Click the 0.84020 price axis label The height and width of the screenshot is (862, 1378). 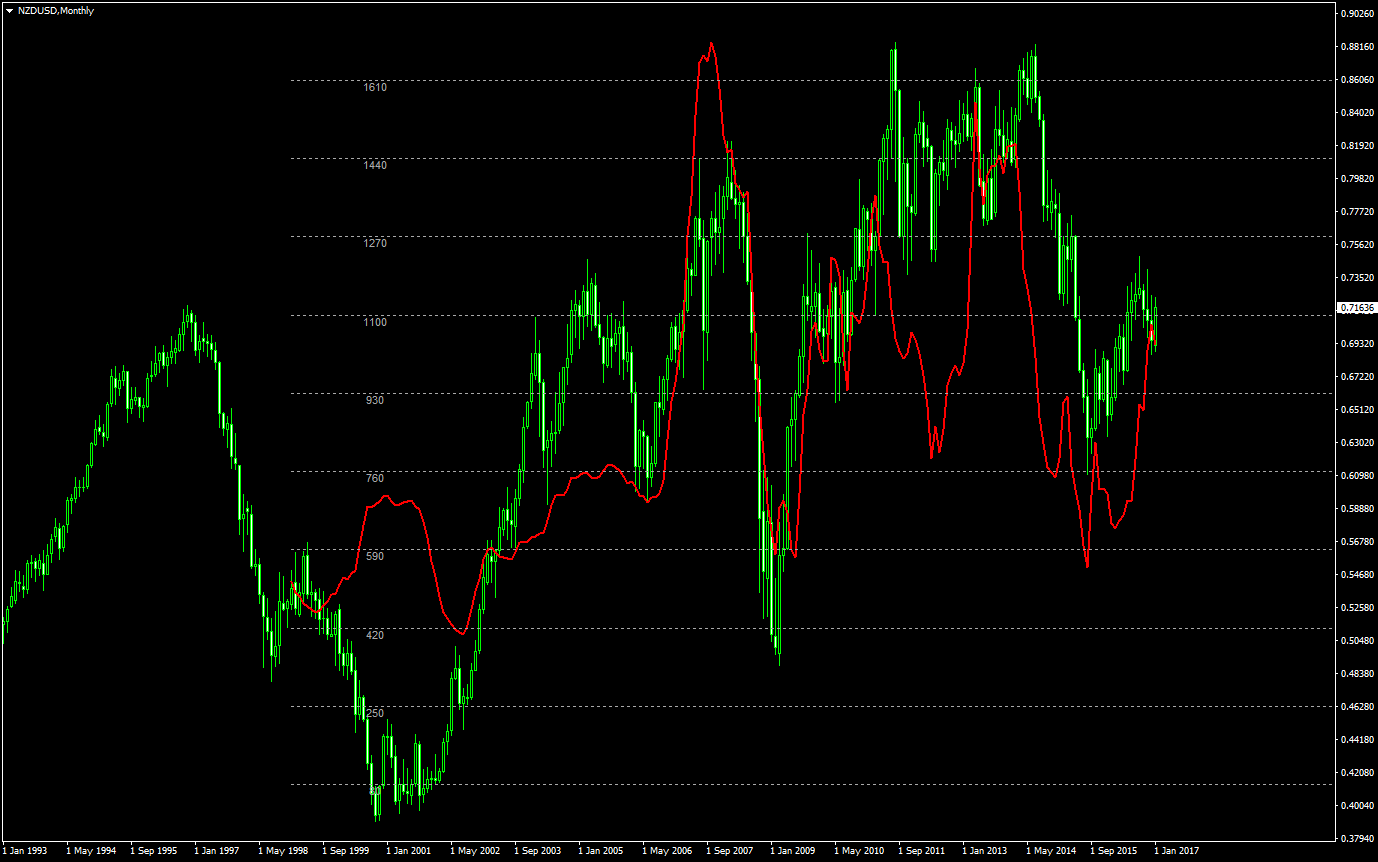[1356, 113]
